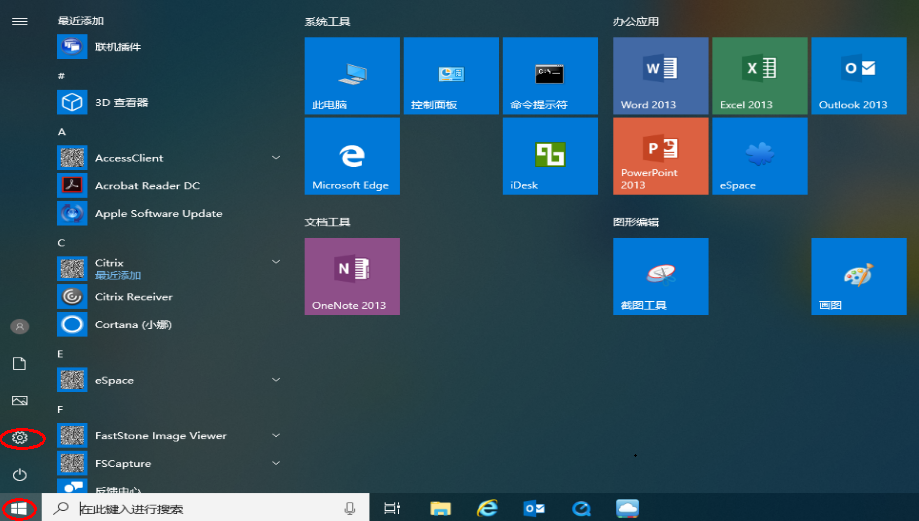
Task: Open the 画图 (Paint) tile
Action: 858,276
